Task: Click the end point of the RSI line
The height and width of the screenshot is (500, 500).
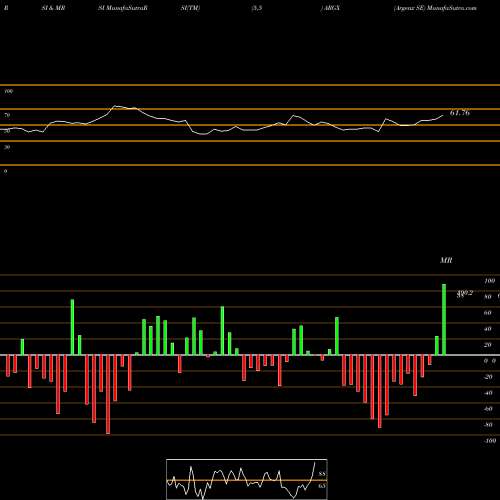Action: [x=443, y=115]
